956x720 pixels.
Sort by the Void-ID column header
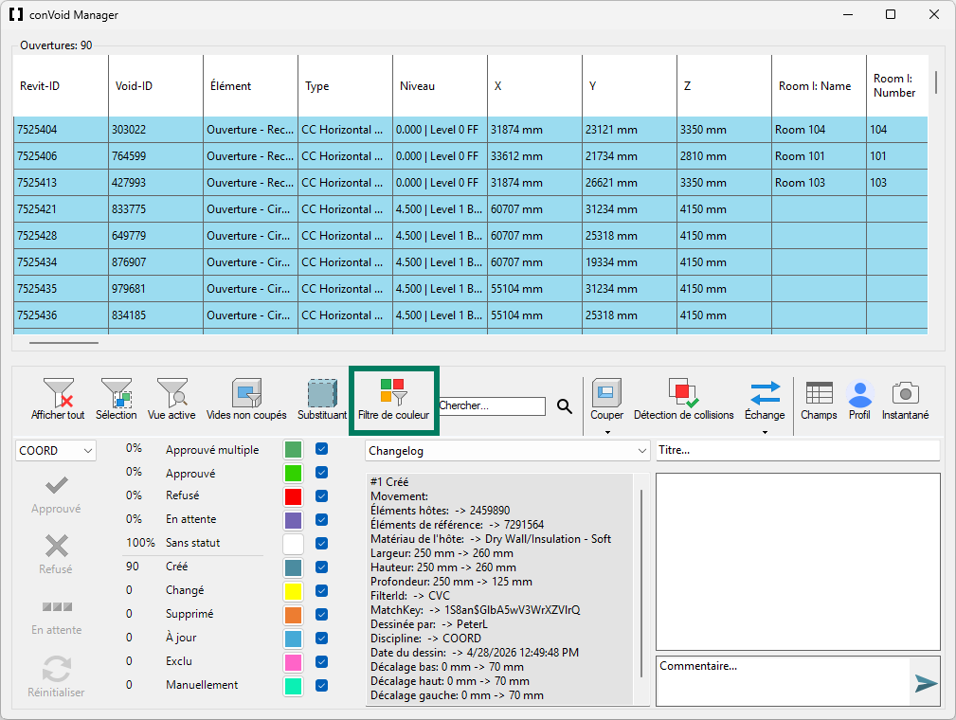(155, 86)
